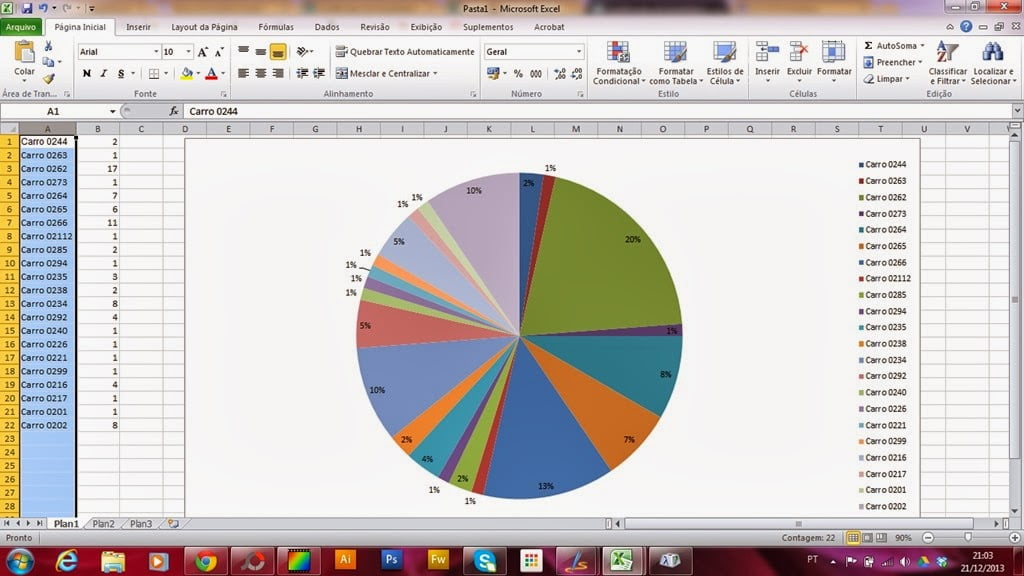Click the insert function fx icon
This screenshot has height=576, width=1024.
coord(174,111)
